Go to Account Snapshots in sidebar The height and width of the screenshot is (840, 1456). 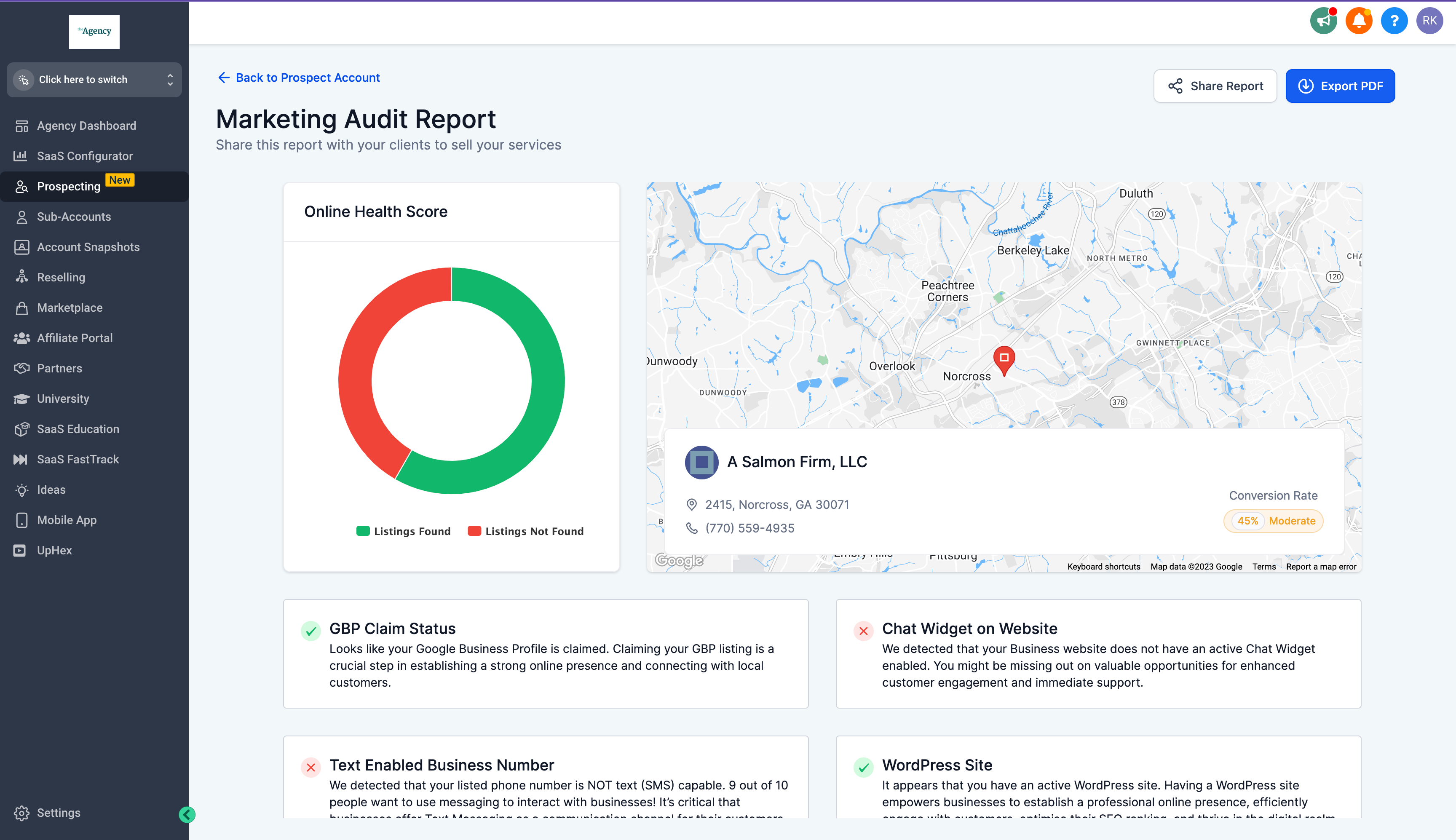88,247
